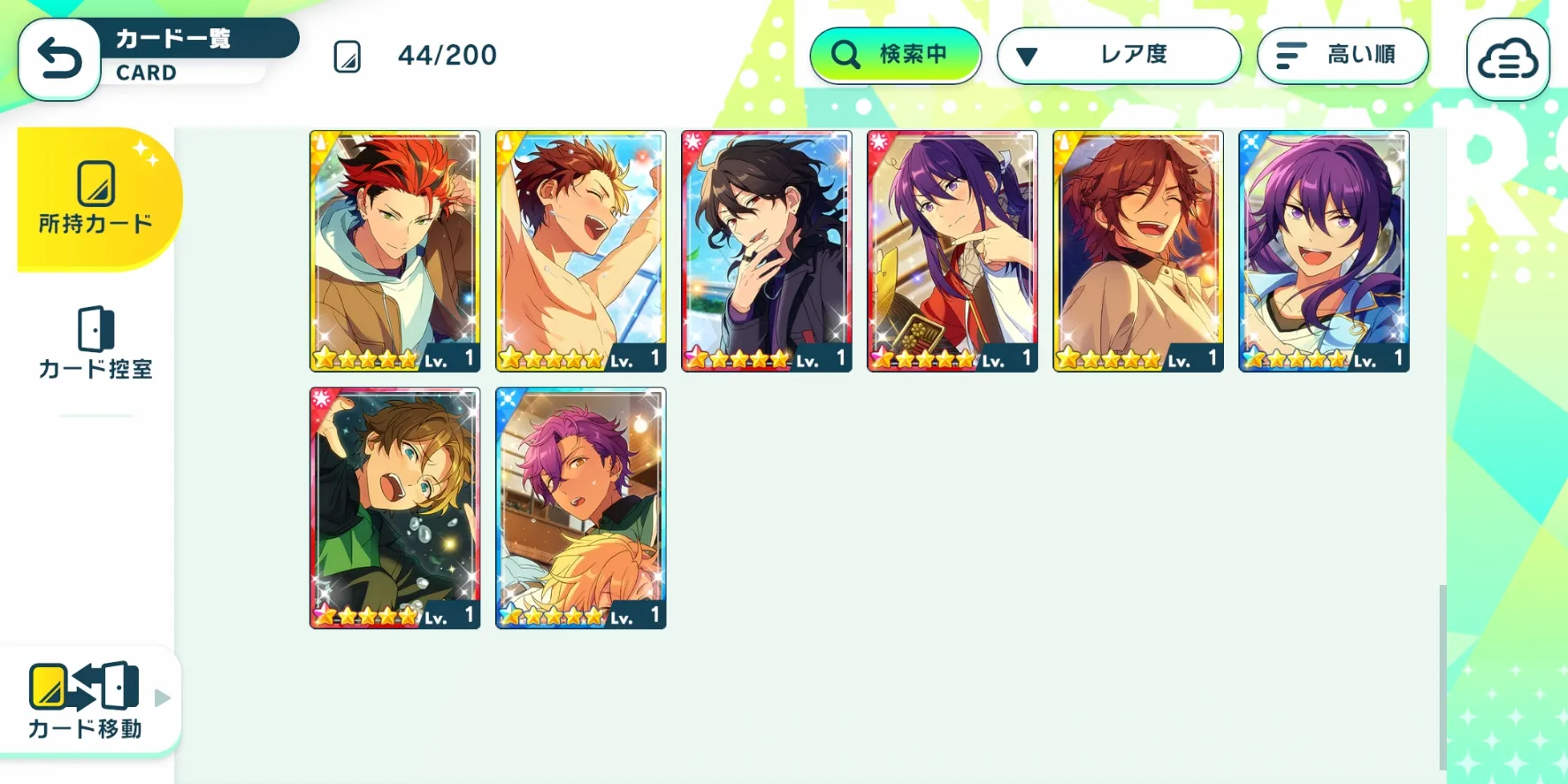Image resolution: width=1568 pixels, height=784 pixels.
Task: Open the cloud menu icon
Action: click(1508, 59)
